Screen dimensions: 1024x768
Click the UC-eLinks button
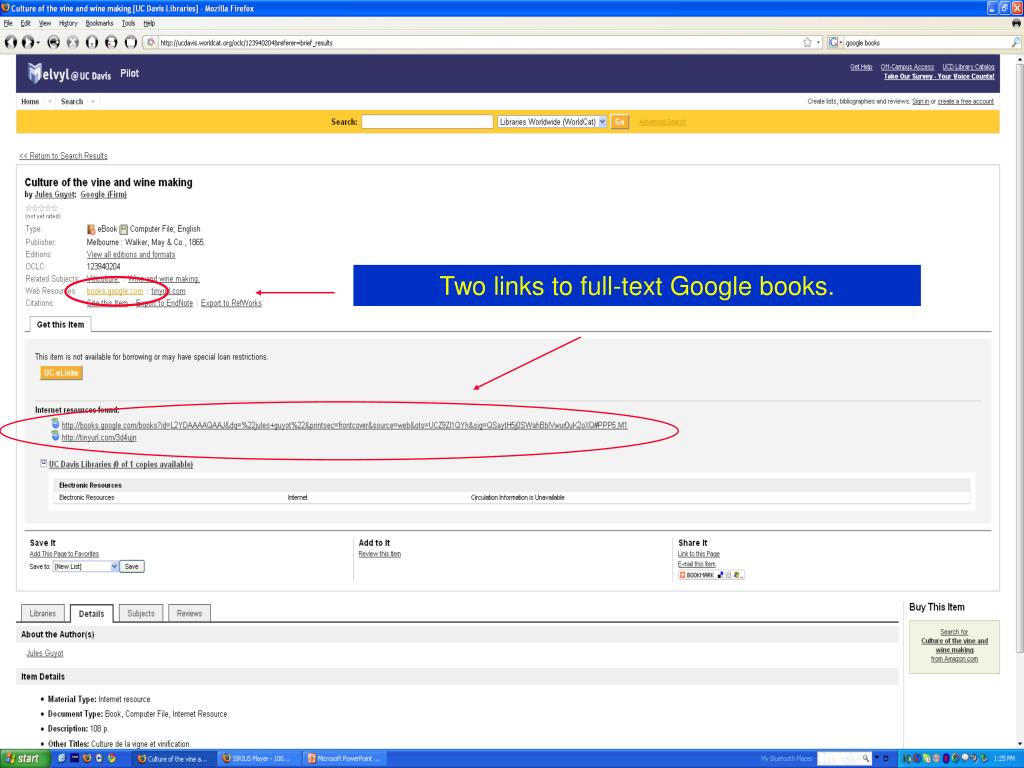point(61,373)
